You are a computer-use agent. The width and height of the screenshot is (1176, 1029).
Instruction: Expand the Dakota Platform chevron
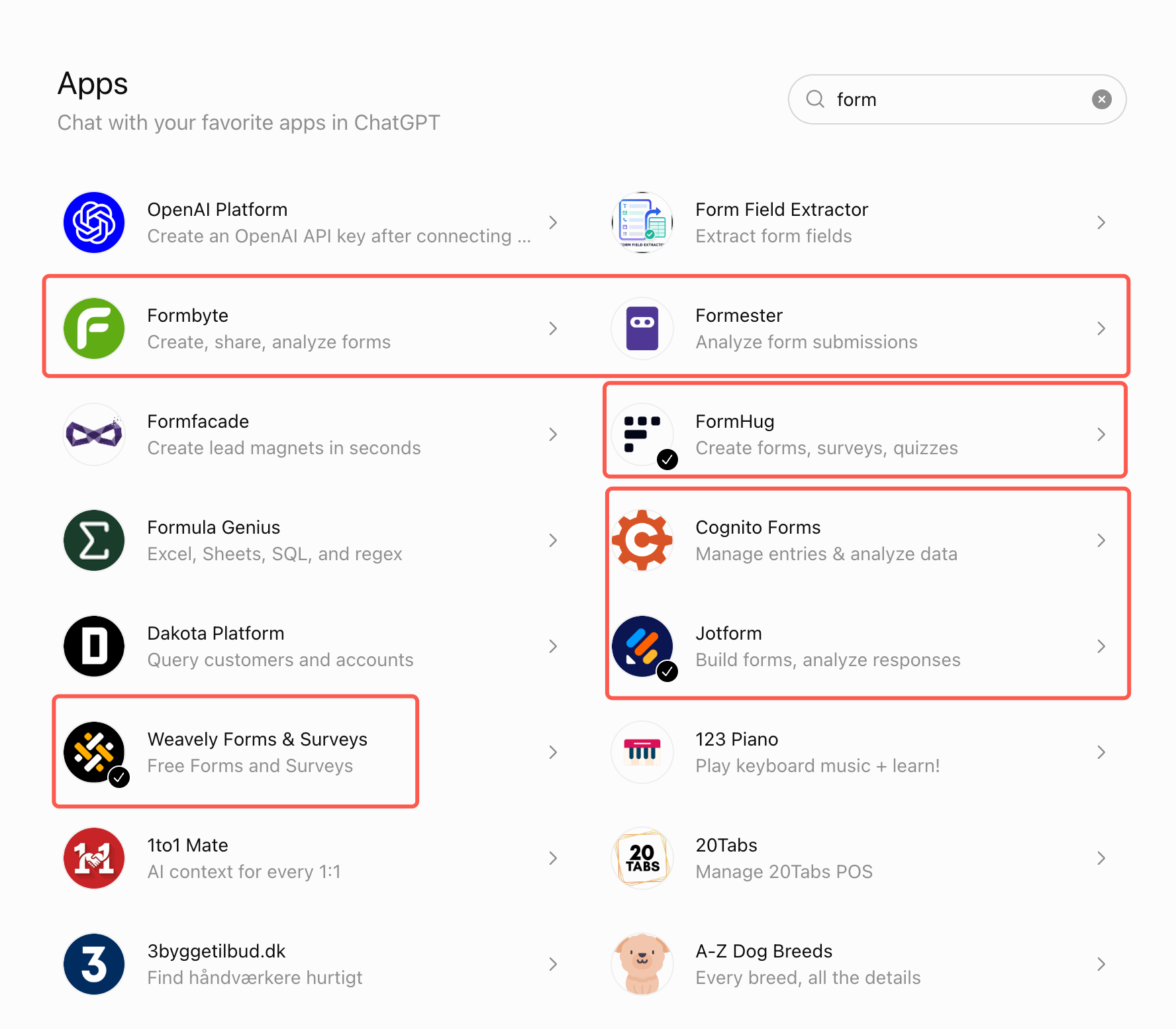pos(553,646)
